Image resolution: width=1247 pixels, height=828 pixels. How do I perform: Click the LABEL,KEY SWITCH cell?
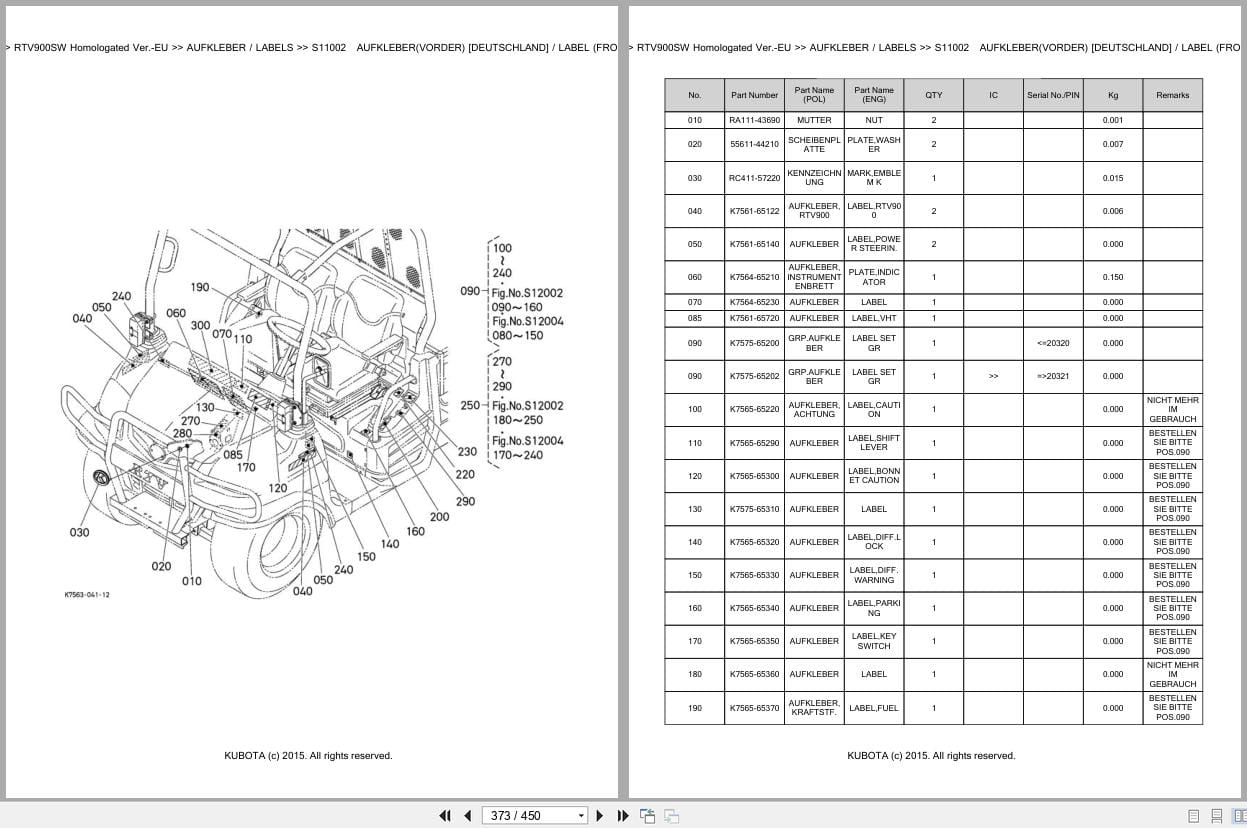(874, 641)
